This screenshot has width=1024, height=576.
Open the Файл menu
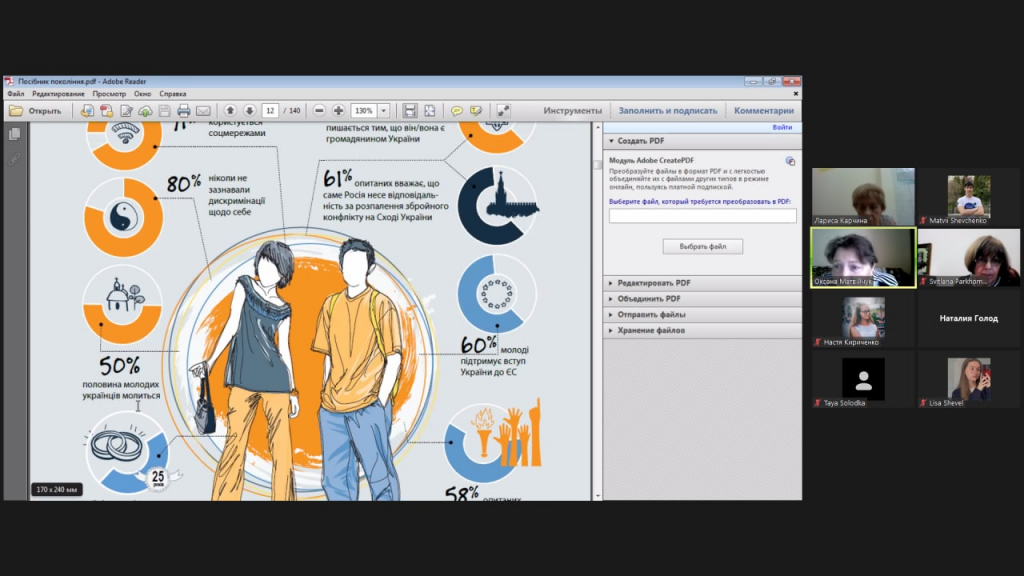16,94
